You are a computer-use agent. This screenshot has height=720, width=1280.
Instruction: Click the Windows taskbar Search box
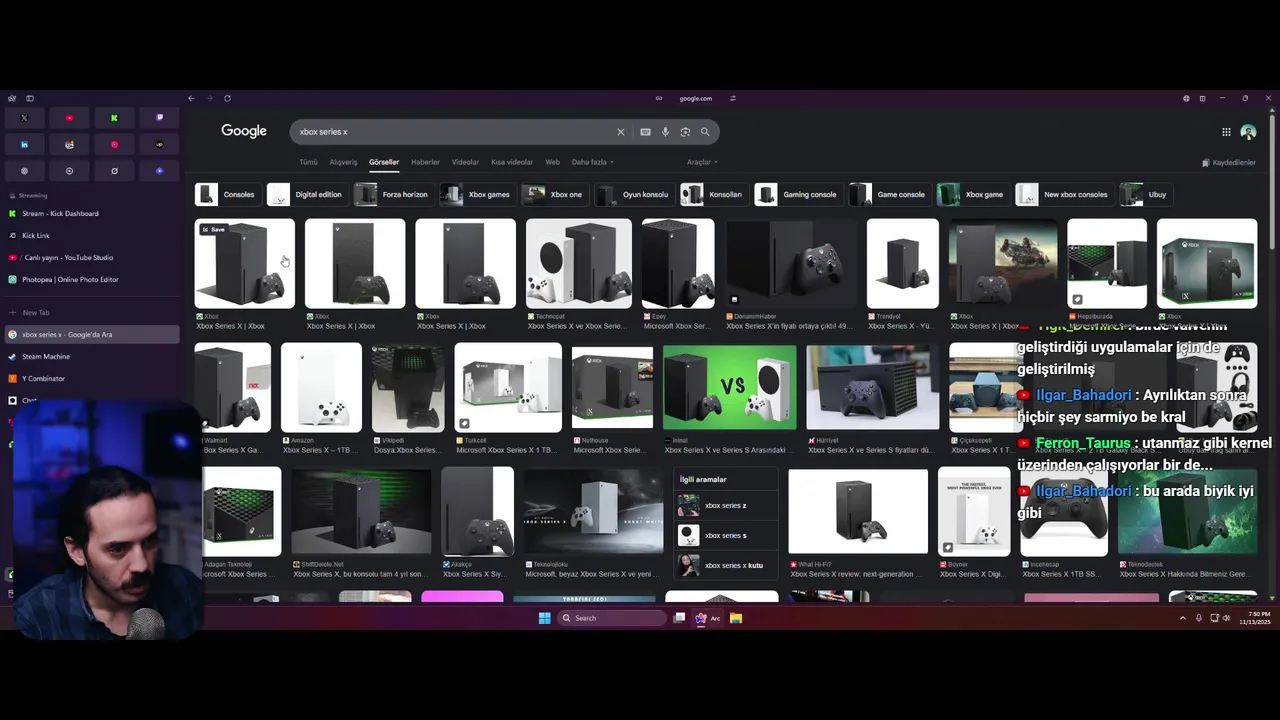pos(610,618)
